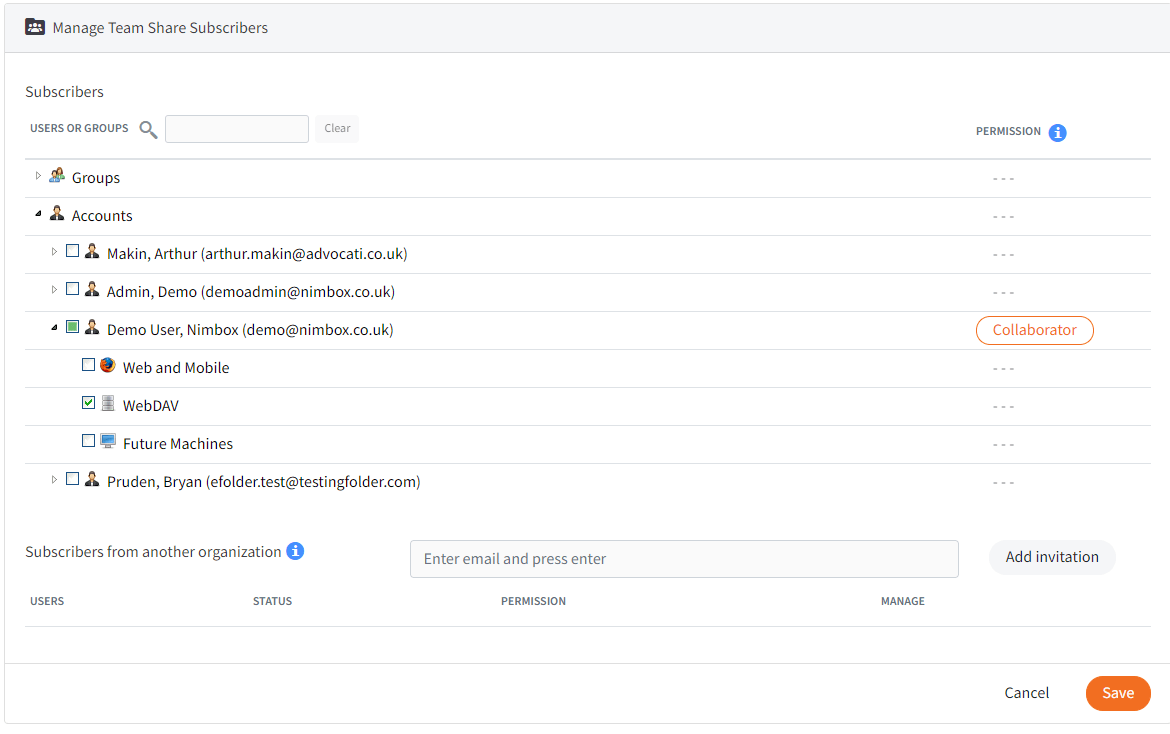Click the Permission info icon
This screenshot has height=734, width=1170.
[x=1057, y=132]
